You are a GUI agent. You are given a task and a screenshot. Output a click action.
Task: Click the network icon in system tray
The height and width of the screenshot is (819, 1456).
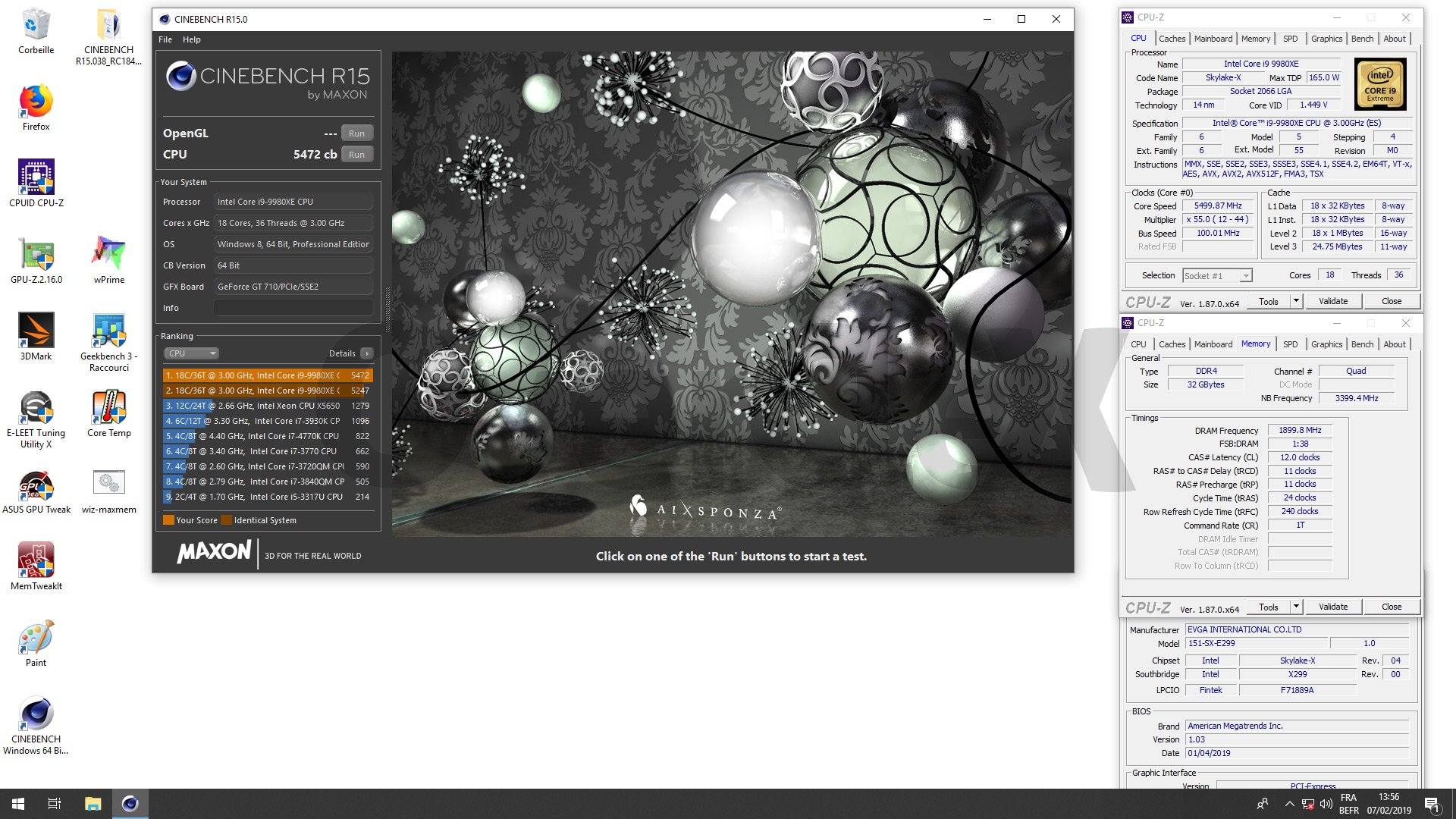point(1307,804)
